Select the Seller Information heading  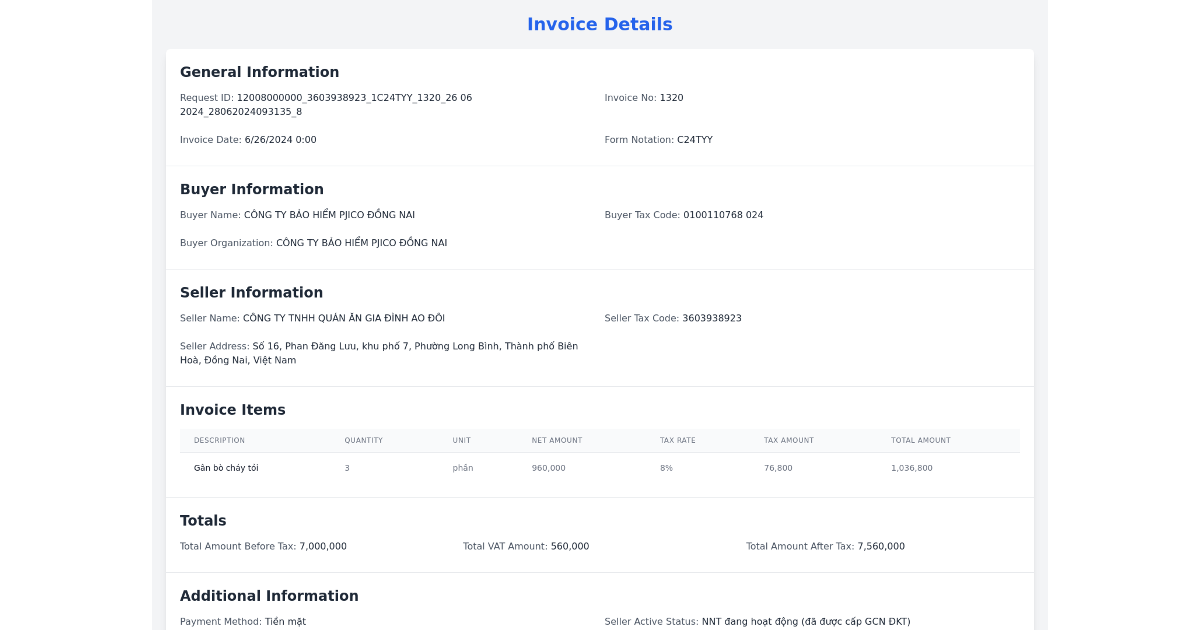pos(251,292)
